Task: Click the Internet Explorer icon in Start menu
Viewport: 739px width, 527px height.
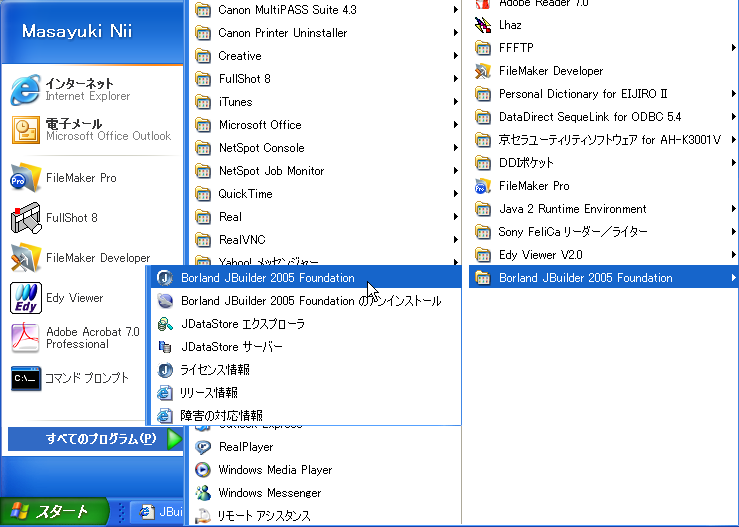Action: (x=25, y=90)
